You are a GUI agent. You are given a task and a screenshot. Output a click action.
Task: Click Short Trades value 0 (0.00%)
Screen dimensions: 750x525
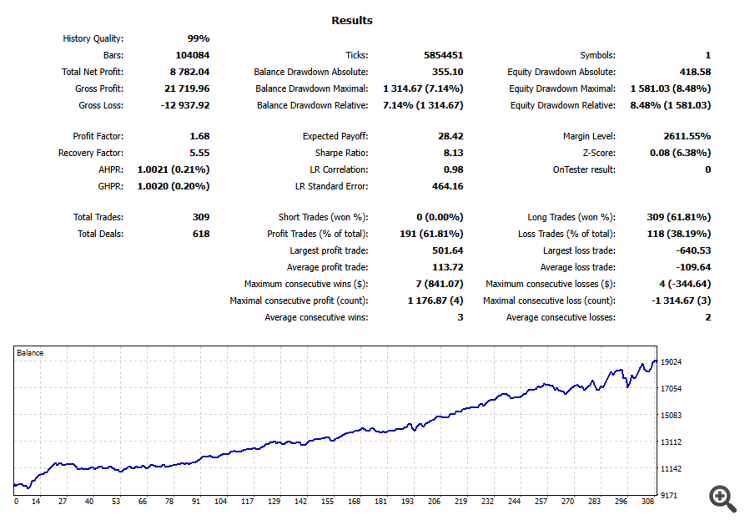pos(440,218)
